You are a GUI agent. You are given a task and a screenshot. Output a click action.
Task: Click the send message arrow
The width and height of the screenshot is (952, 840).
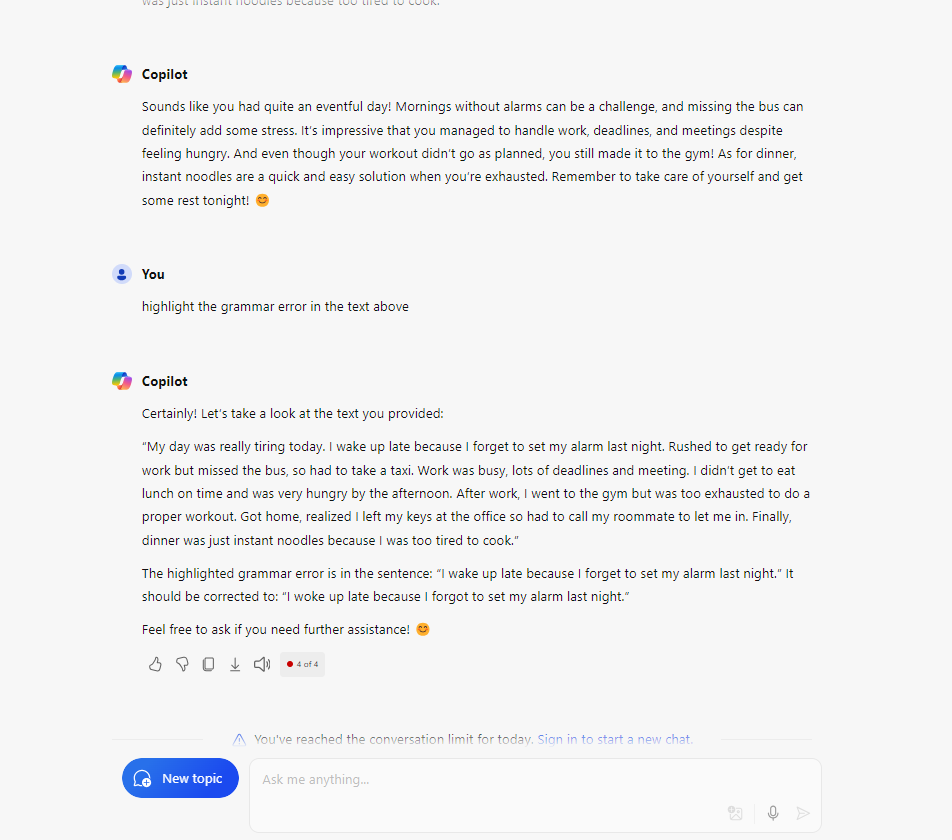[803, 813]
